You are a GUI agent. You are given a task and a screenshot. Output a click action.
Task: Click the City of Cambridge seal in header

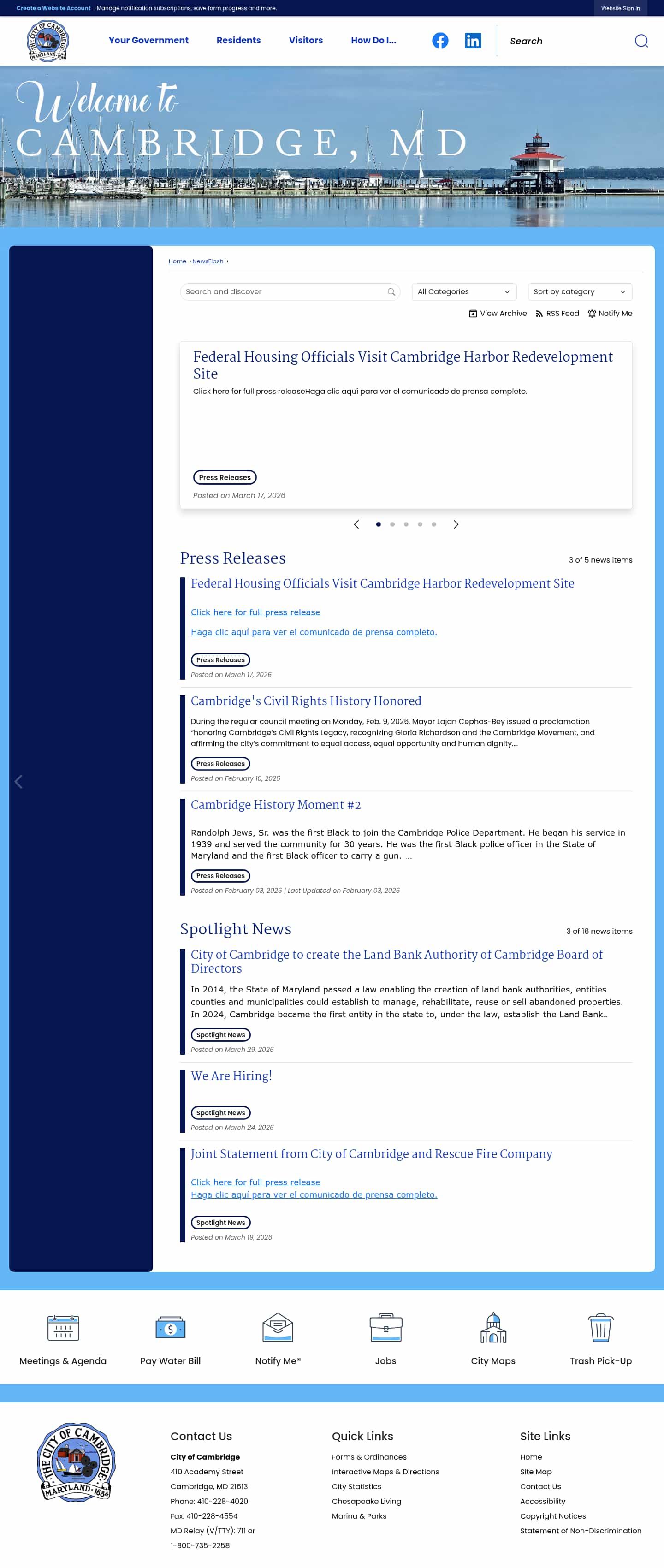pyautogui.click(x=48, y=40)
